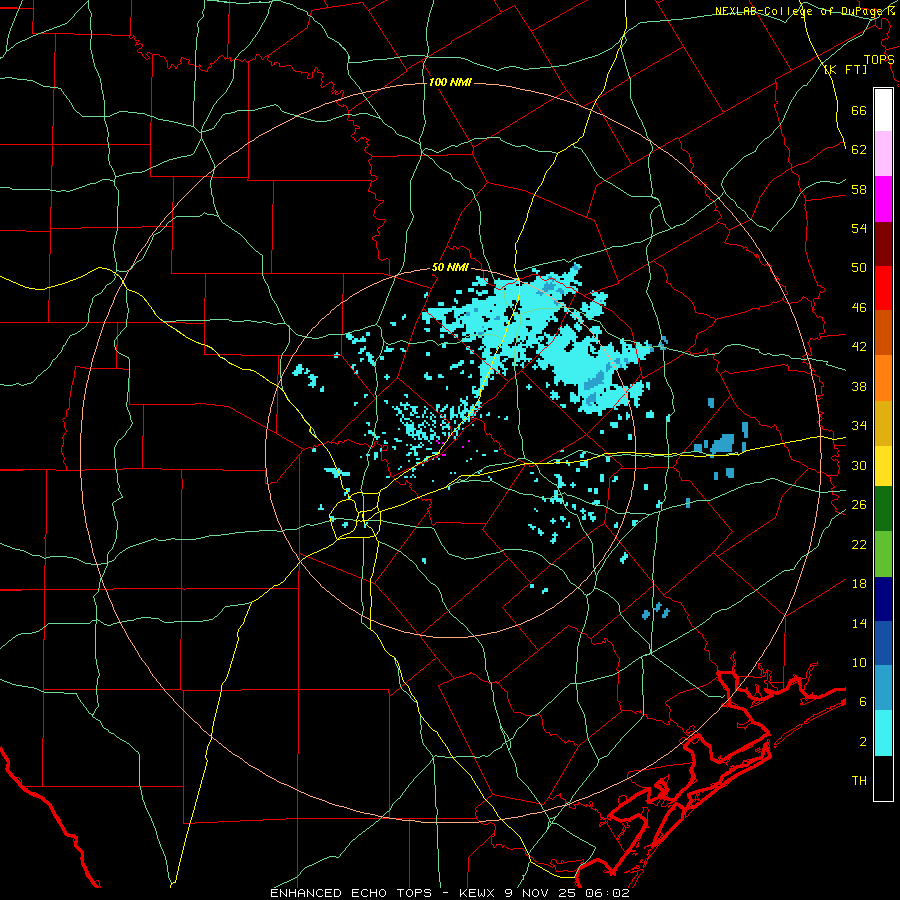900x900 pixels.
Task: Click legend value "62"
Action: [859, 149]
